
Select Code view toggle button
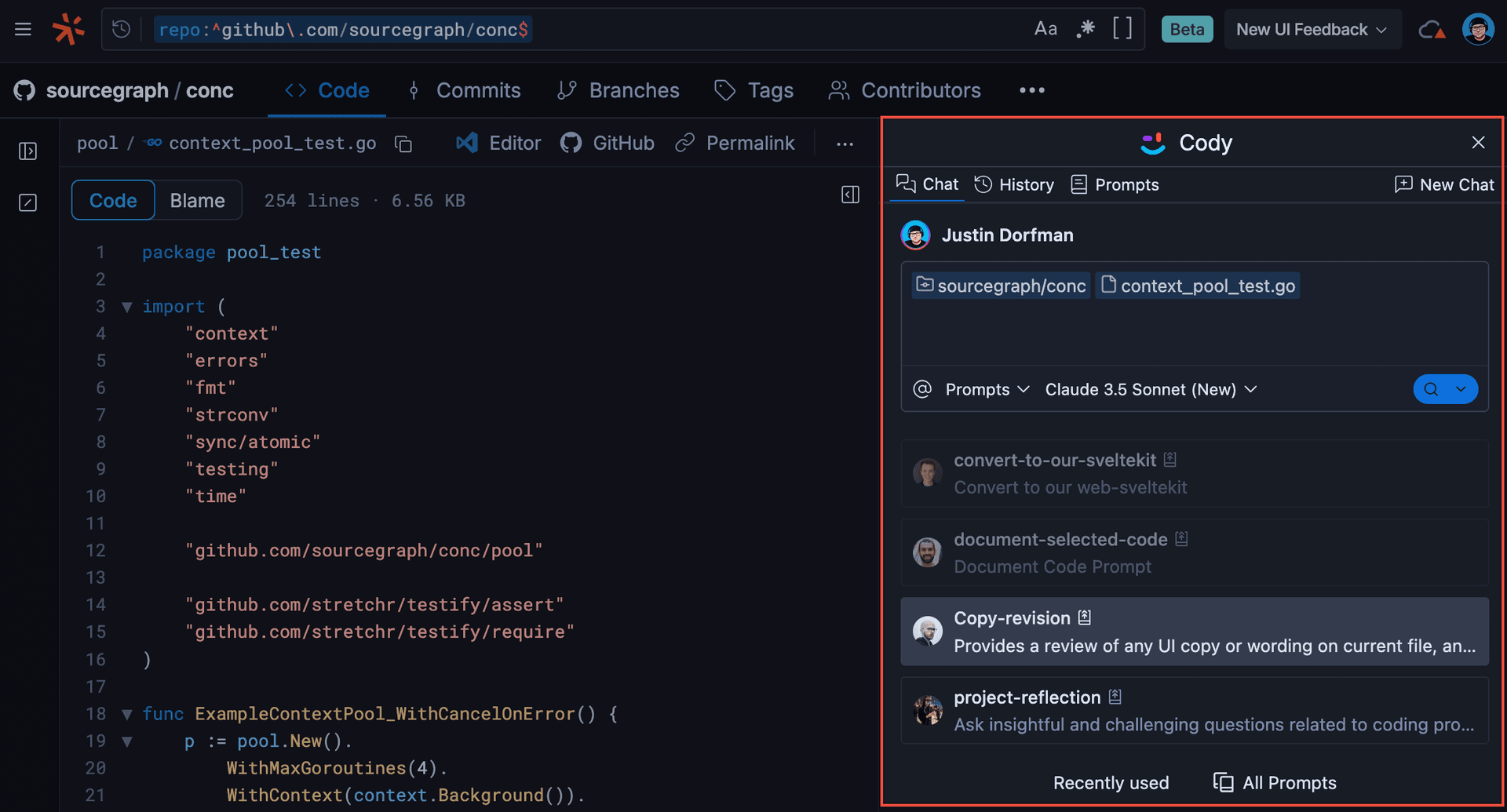113,200
